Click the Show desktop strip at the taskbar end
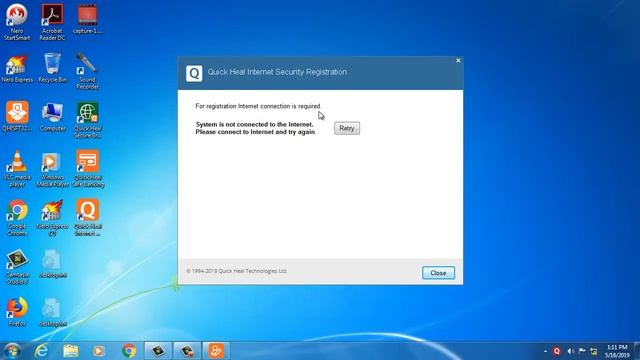 (x=637, y=351)
